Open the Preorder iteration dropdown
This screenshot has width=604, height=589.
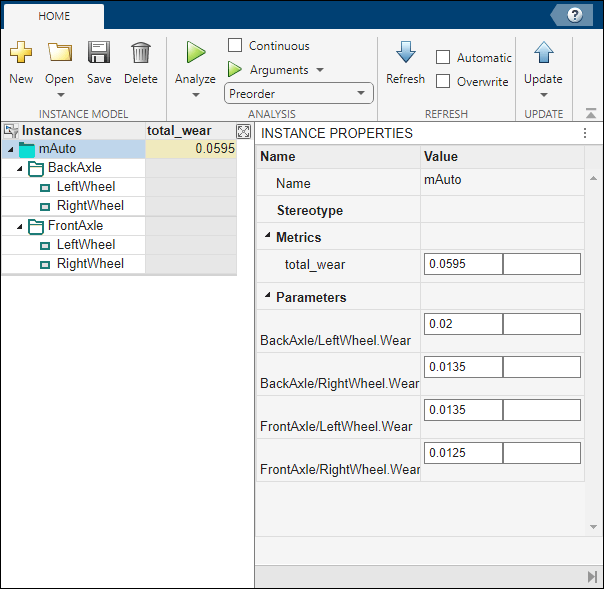pos(299,93)
